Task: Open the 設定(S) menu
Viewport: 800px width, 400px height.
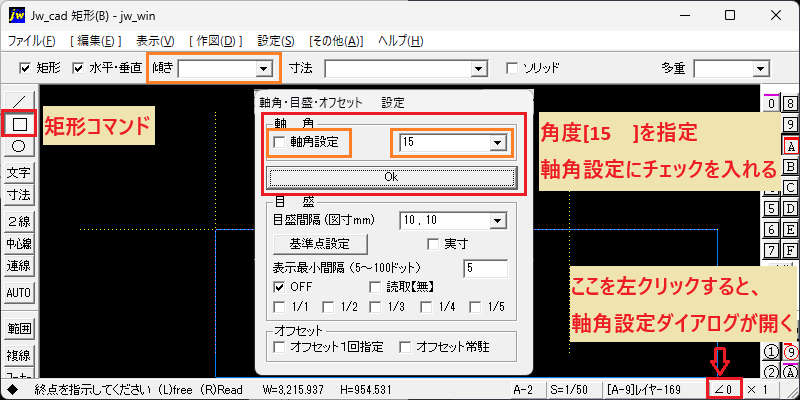Action: [276, 41]
